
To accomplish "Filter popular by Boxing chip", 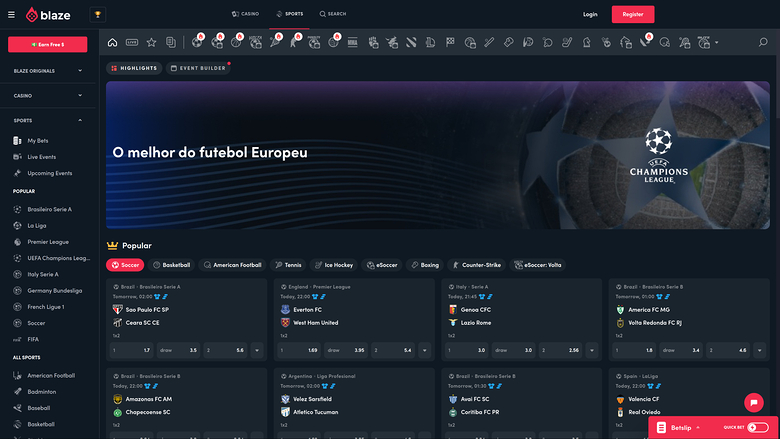I will (424, 265).
